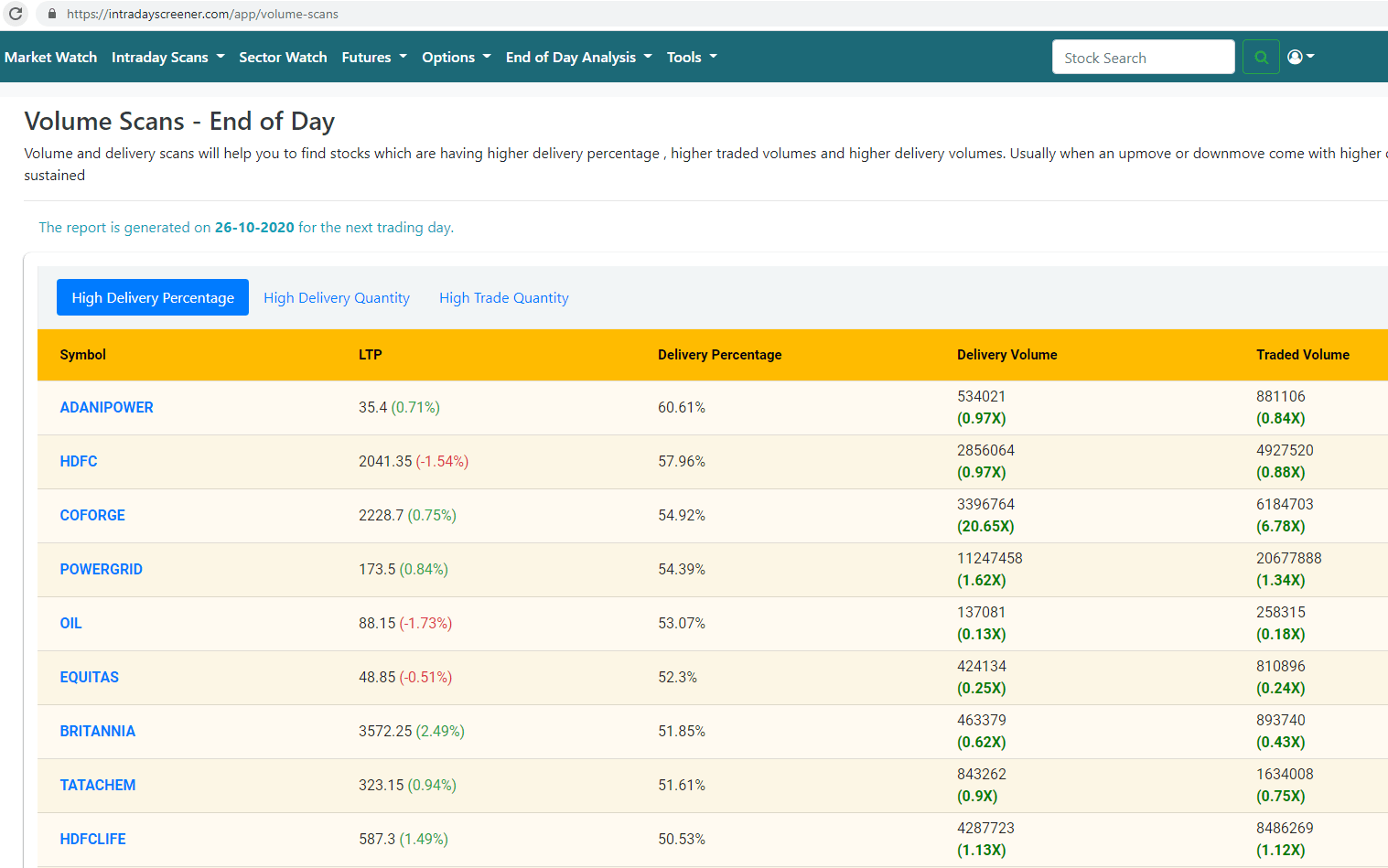Select the High Delivery Percentage tab
The image size is (1388, 868).
click(x=153, y=297)
